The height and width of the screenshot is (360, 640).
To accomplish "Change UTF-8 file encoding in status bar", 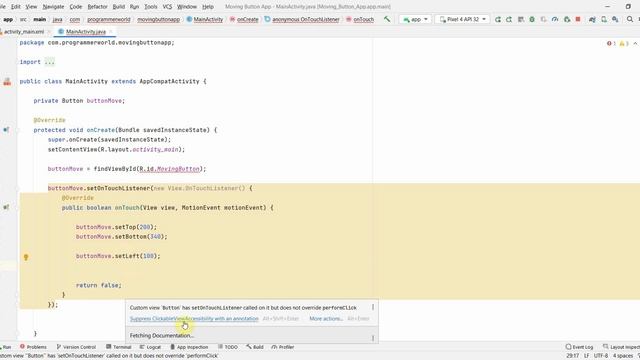I will point(601,356).
